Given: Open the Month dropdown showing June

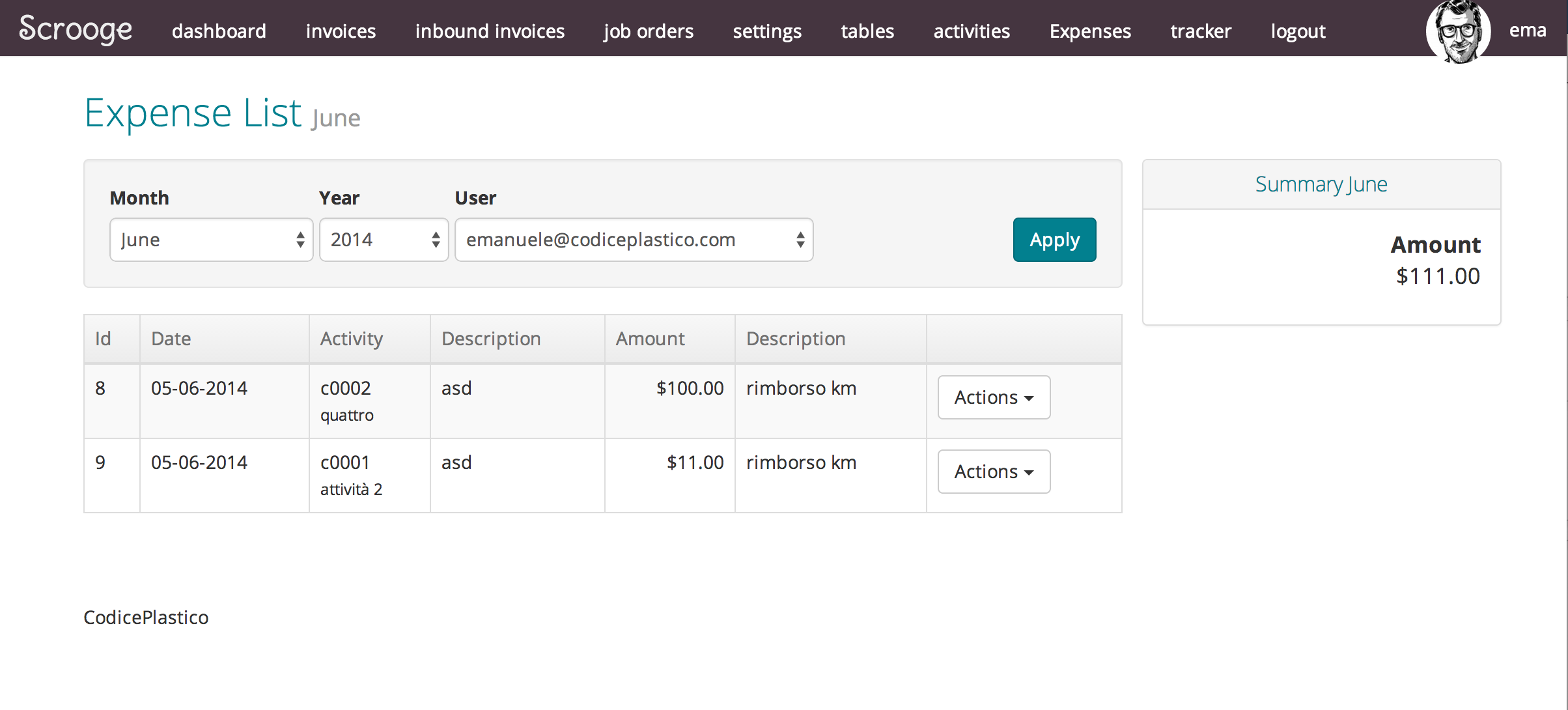Looking at the screenshot, I should (211, 240).
